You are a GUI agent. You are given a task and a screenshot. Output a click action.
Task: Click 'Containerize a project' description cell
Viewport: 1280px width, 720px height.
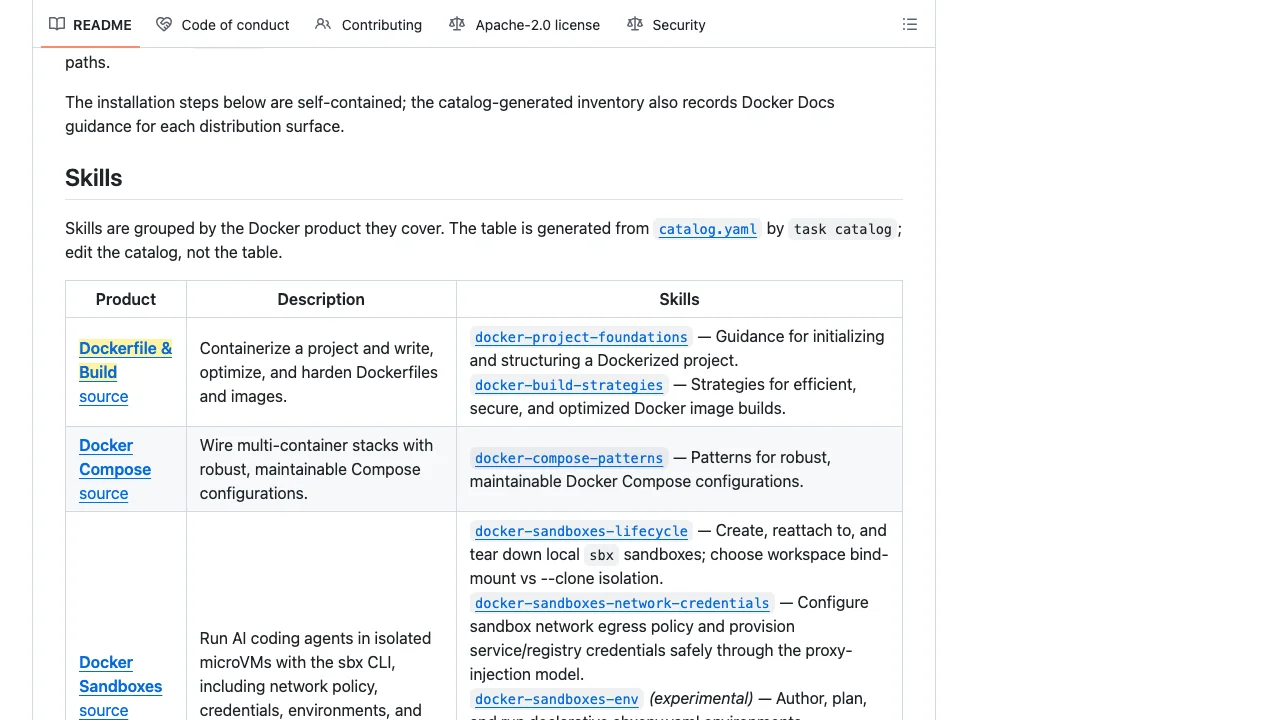(319, 372)
